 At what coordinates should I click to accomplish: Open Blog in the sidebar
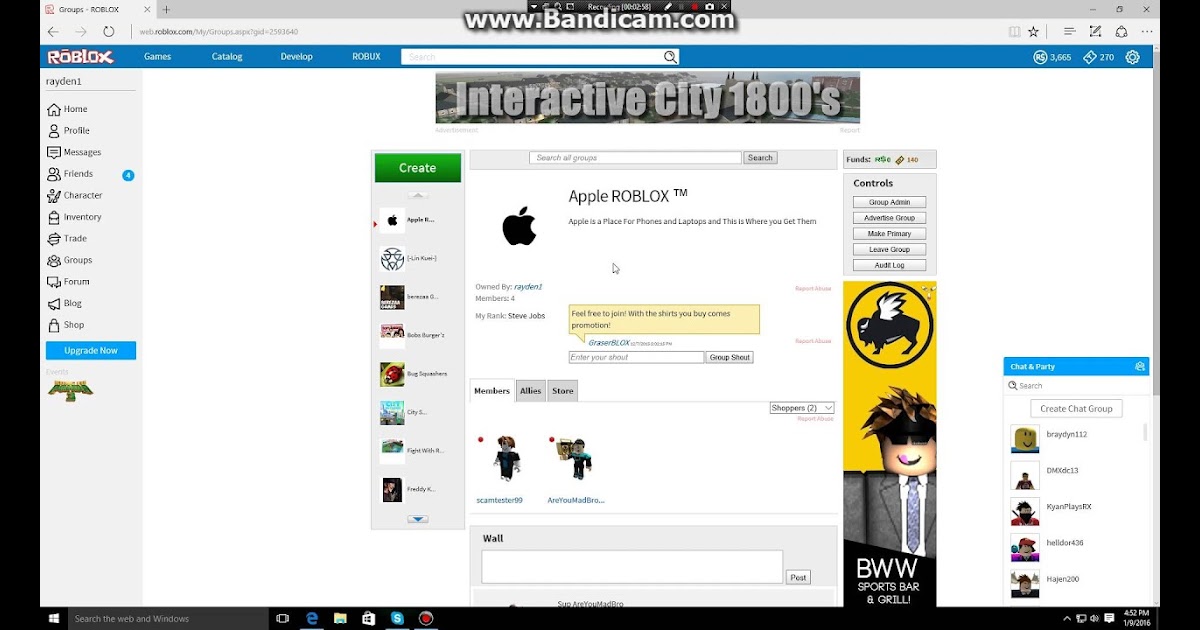65,303
